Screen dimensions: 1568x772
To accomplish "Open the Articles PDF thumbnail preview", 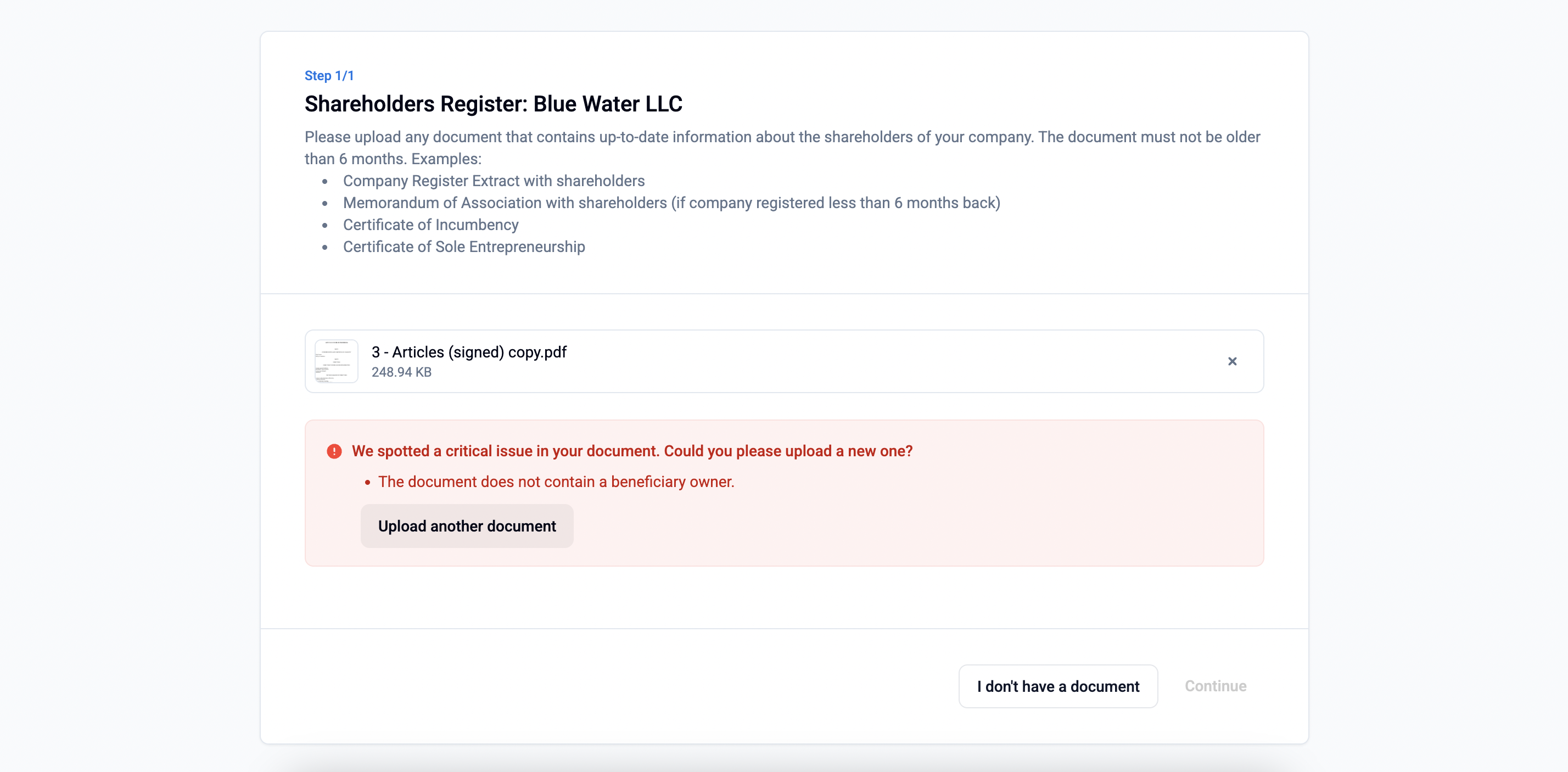I will coord(336,362).
